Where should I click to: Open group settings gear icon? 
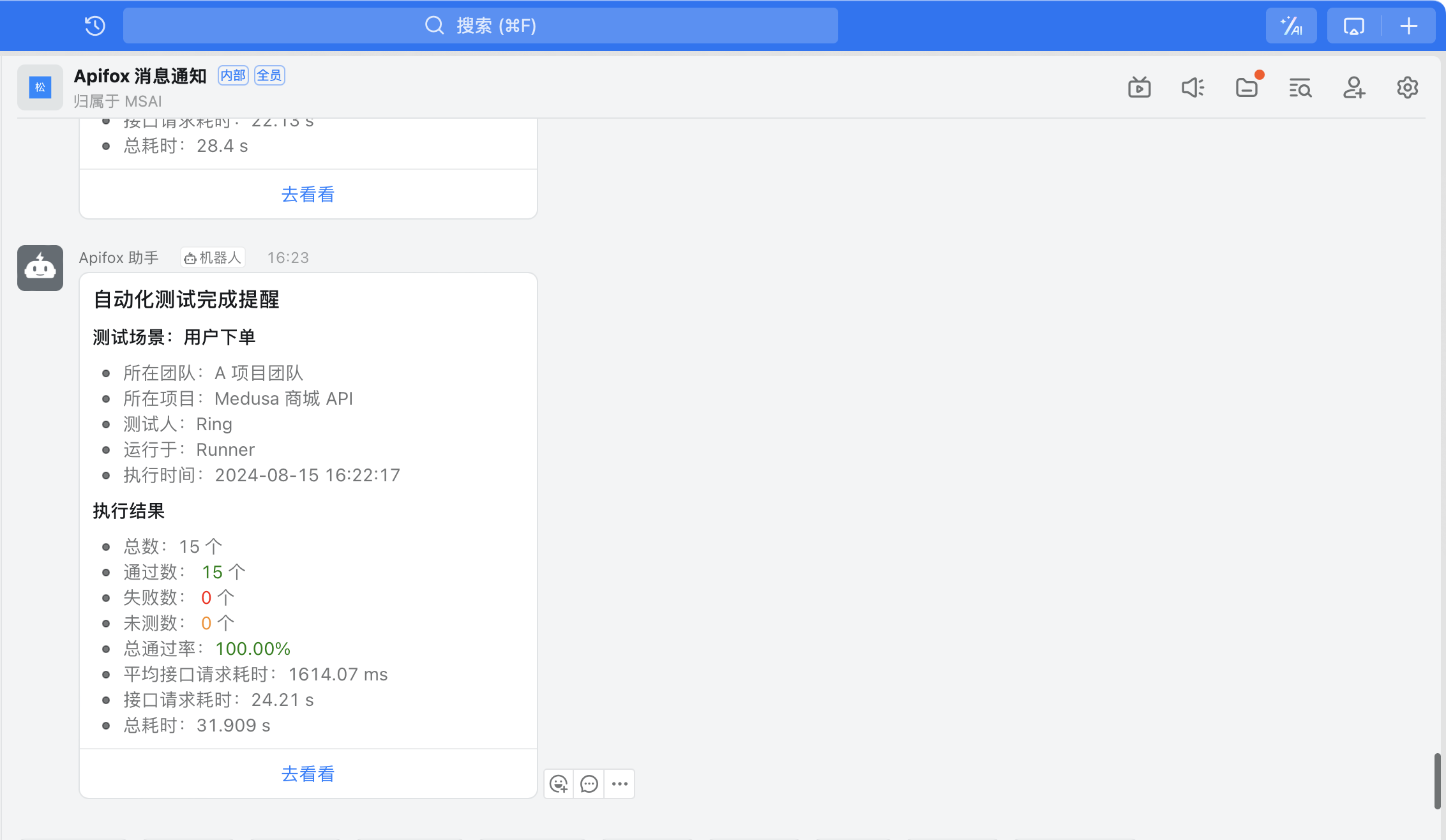(x=1407, y=87)
